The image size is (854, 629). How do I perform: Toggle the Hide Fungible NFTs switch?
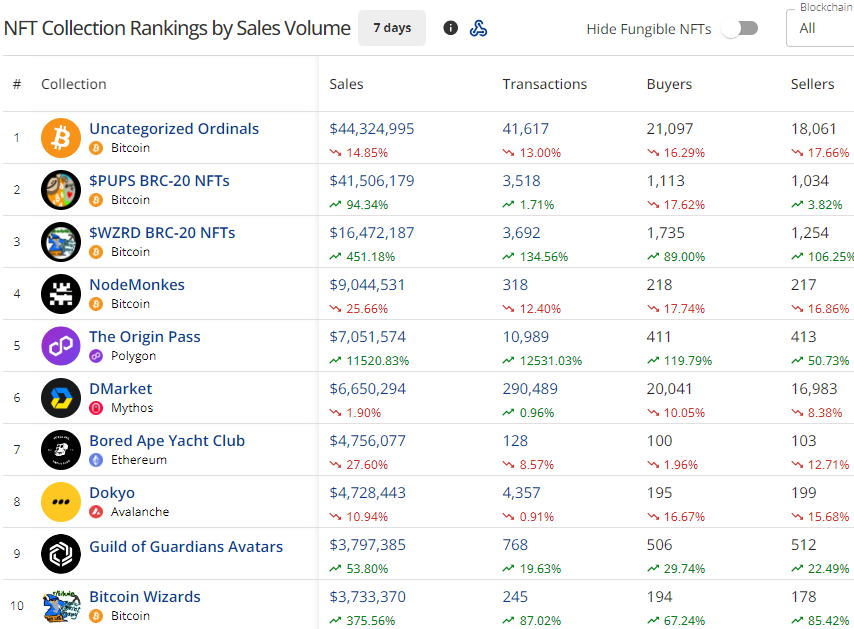[x=740, y=28]
